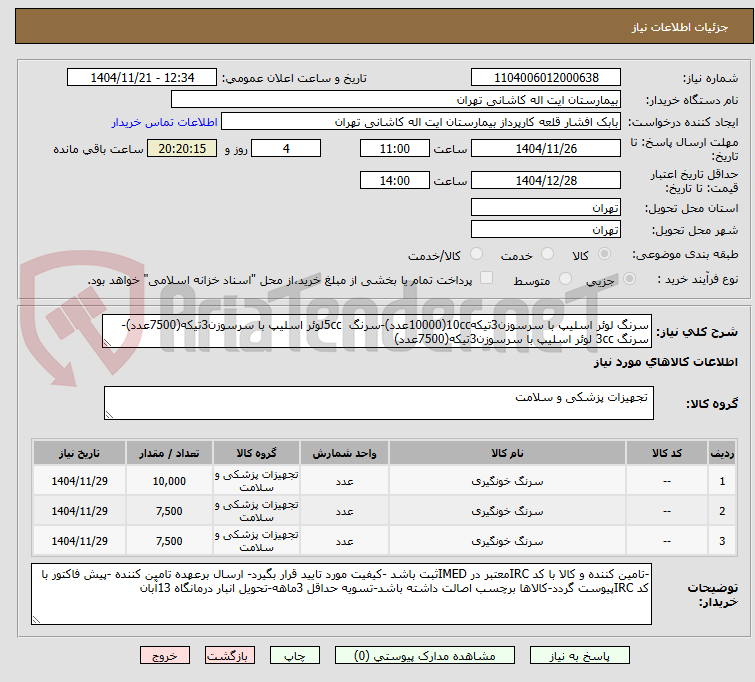The width and height of the screenshot is (755, 682).
Task: Click need date 1404/11/29 in row 2
Action: click(x=79, y=511)
